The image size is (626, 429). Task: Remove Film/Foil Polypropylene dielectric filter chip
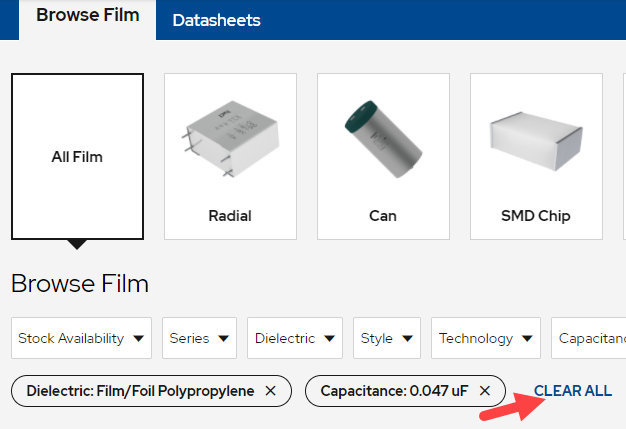[271, 391]
